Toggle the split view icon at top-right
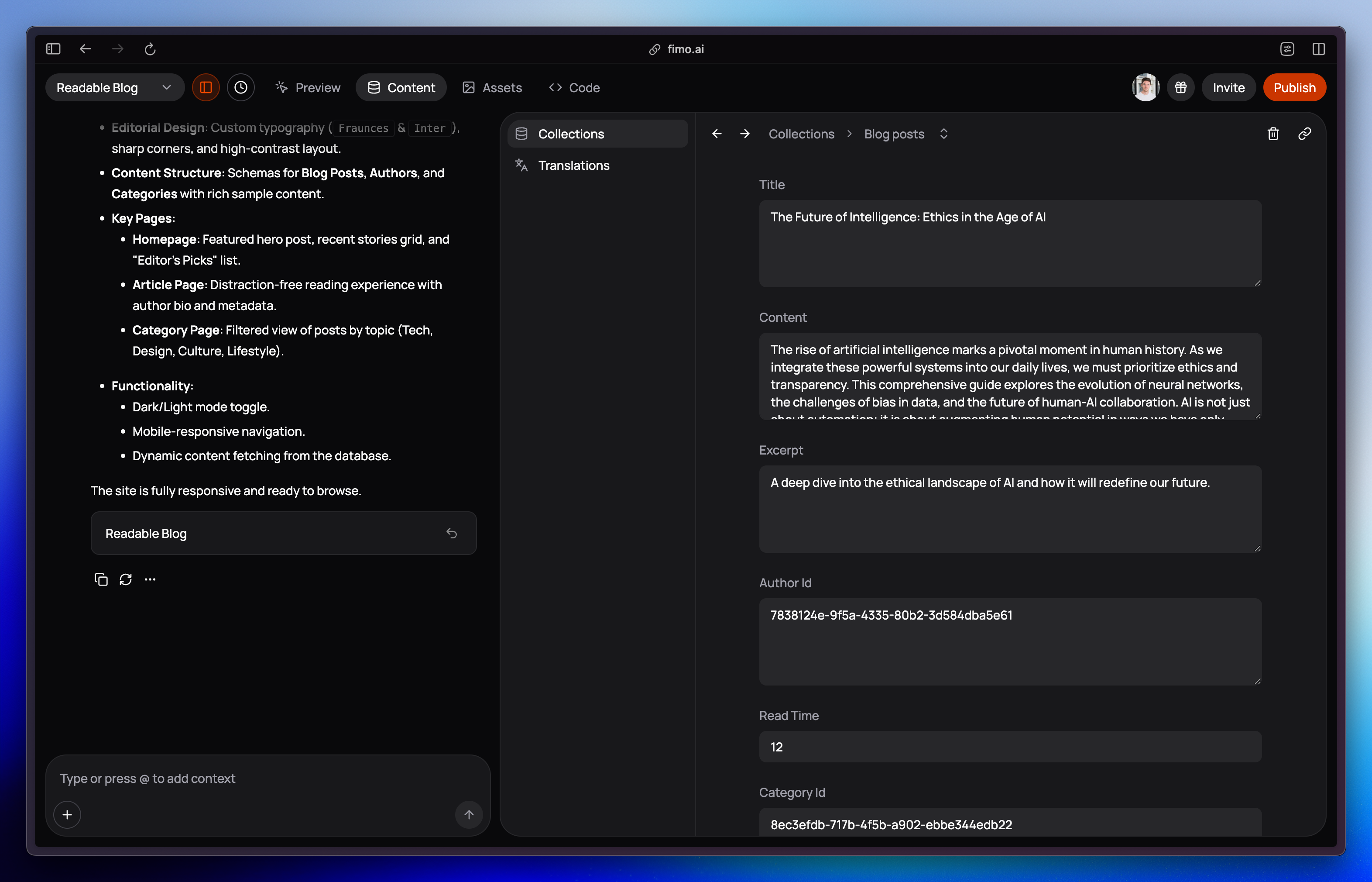This screenshot has width=1372, height=882. pyautogui.click(x=1319, y=48)
